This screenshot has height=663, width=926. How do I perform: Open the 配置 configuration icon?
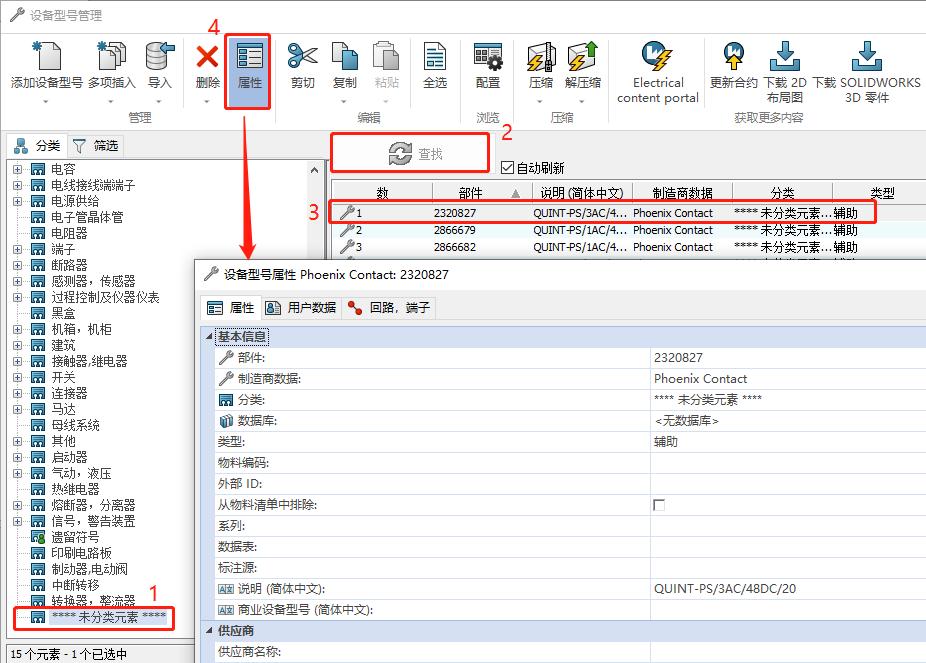(488, 56)
